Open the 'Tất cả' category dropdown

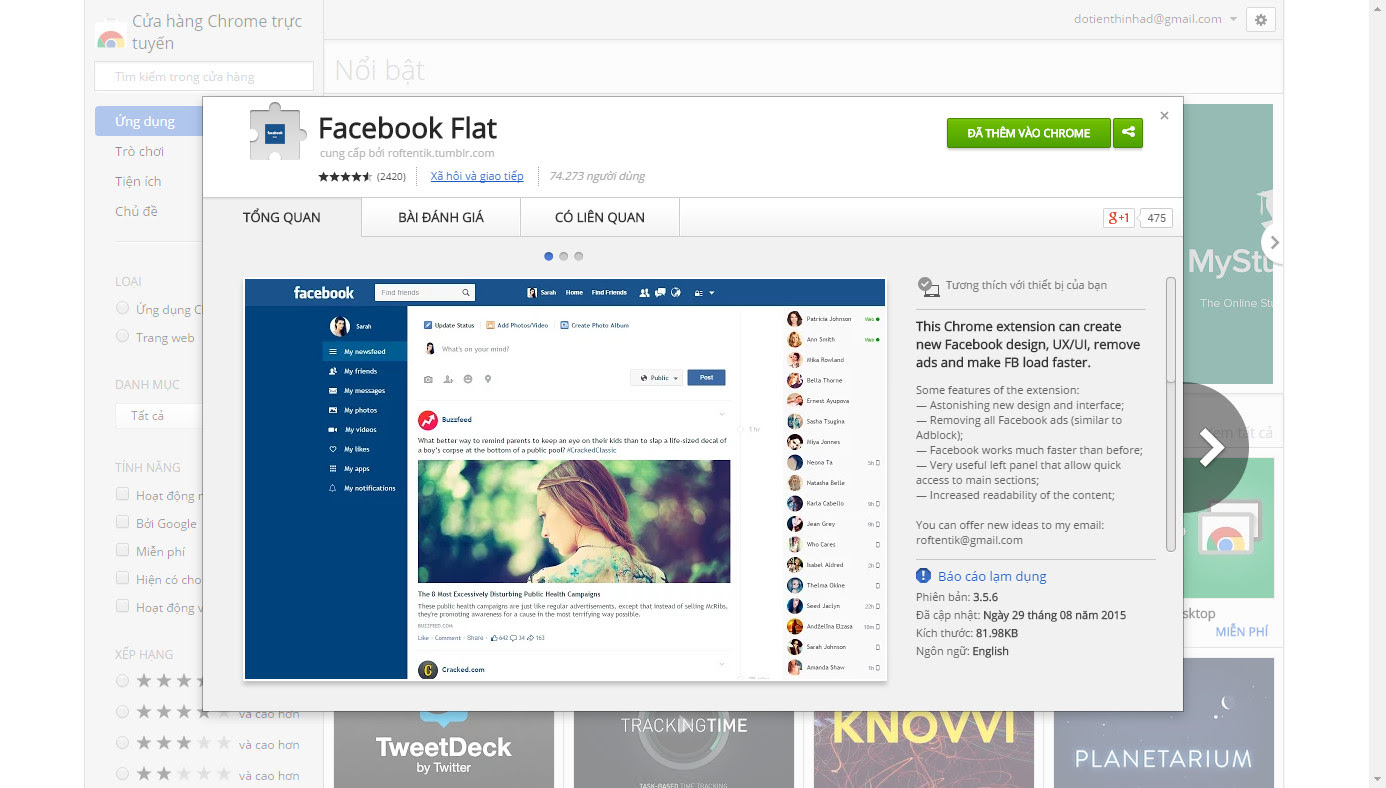point(159,415)
